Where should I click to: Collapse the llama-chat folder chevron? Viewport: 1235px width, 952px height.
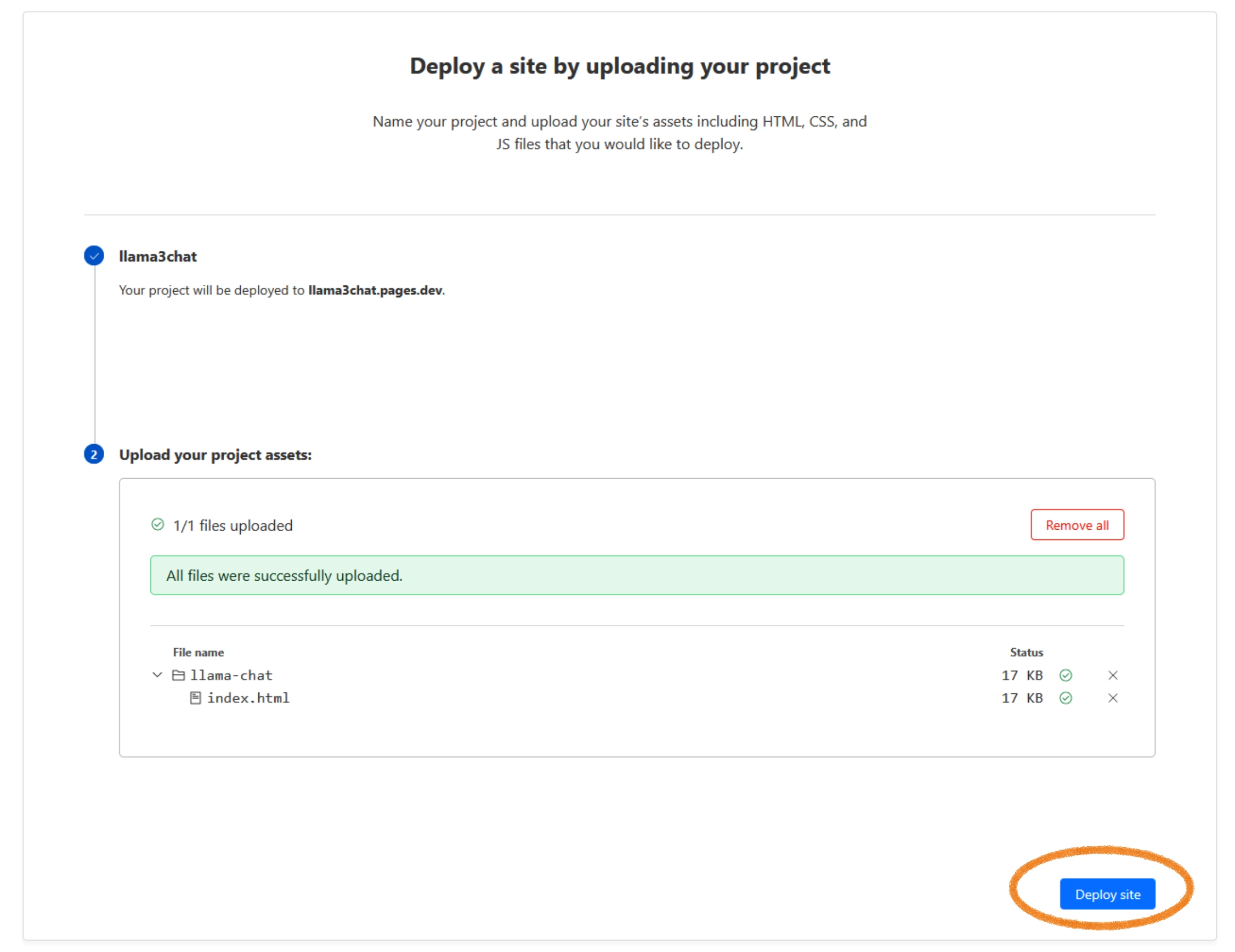tap(157, 675)
